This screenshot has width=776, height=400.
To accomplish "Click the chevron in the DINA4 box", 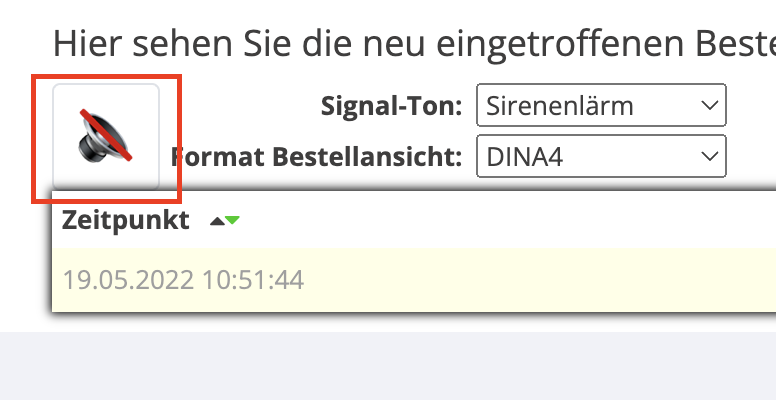I will coord(710,156).
